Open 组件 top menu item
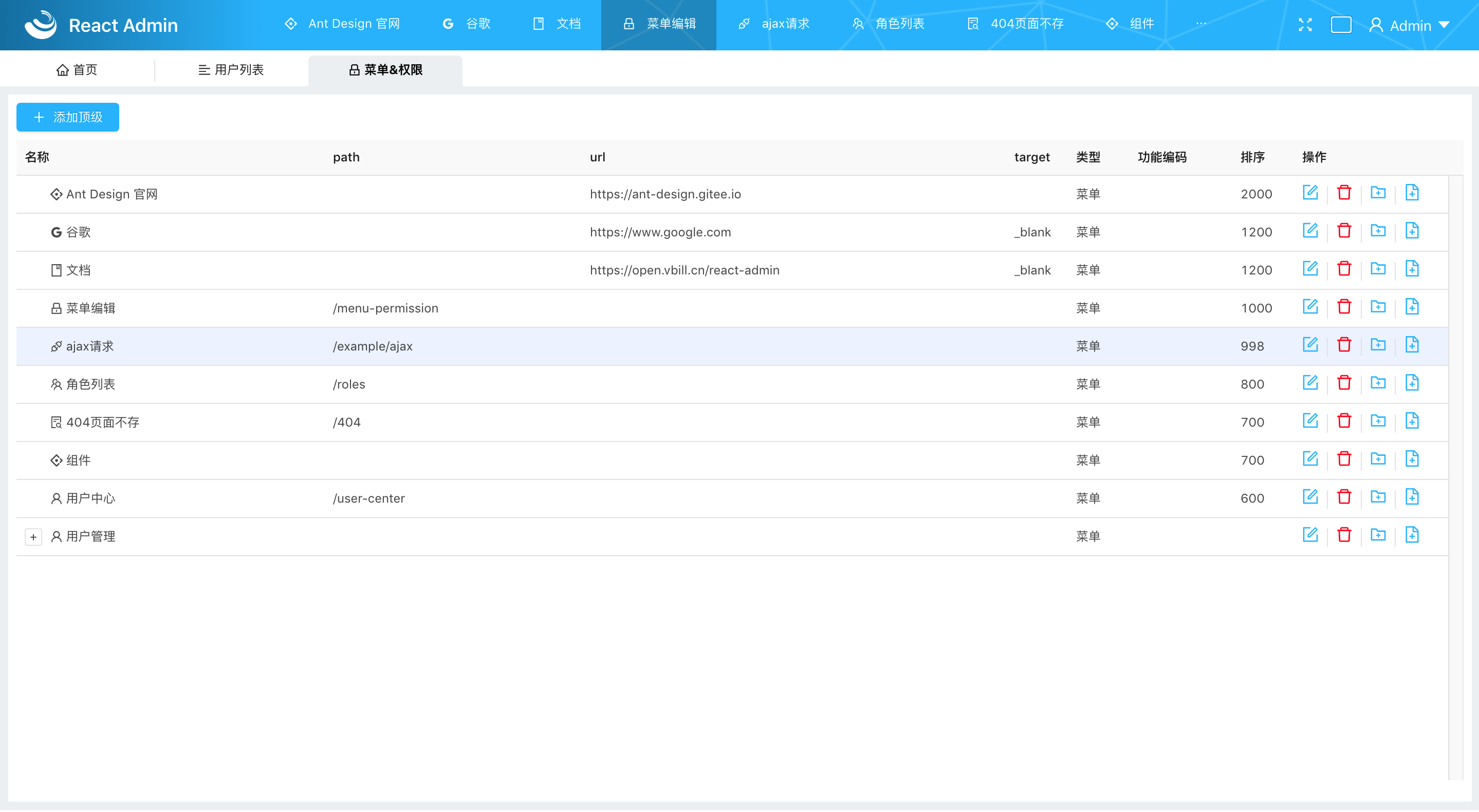The image size is (1479, 812). coord(1130,24)
